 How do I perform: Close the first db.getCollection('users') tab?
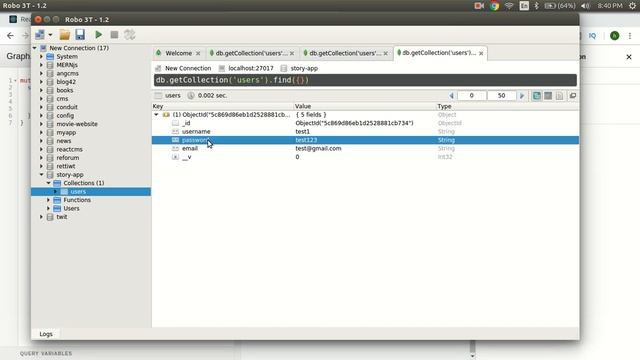(x=292, y=53)
